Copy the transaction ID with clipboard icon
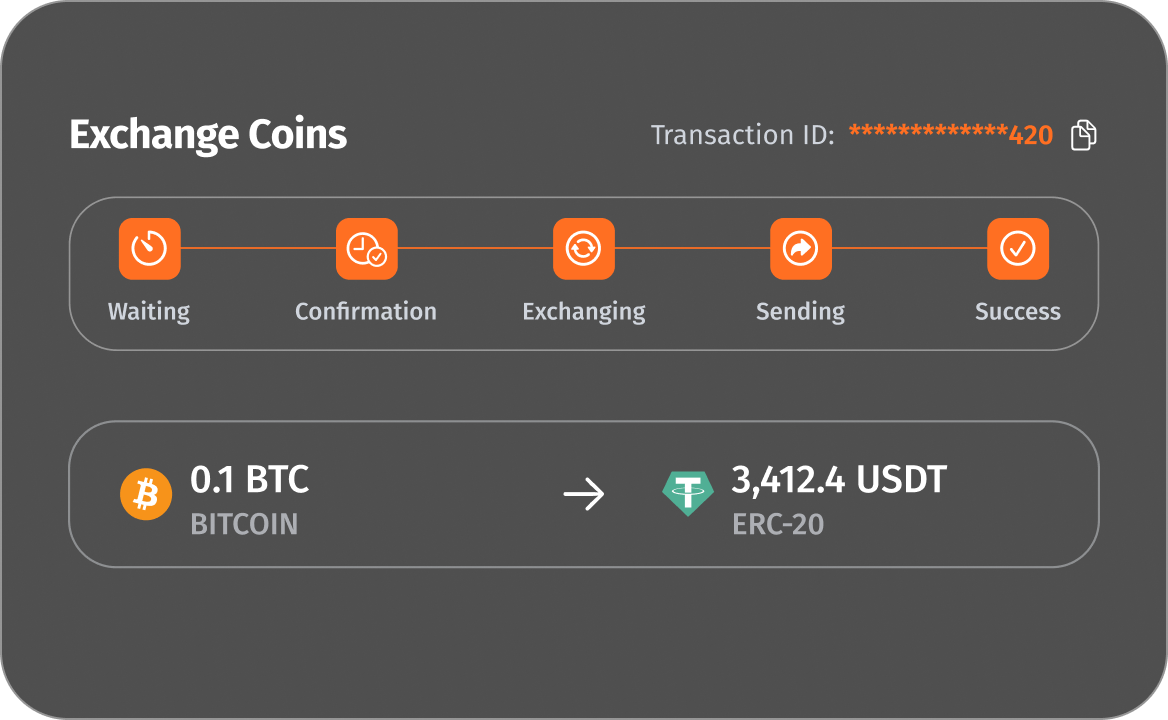This screenshot has width=1168, height=720. pyautogui.click(x=1084, y=135)
